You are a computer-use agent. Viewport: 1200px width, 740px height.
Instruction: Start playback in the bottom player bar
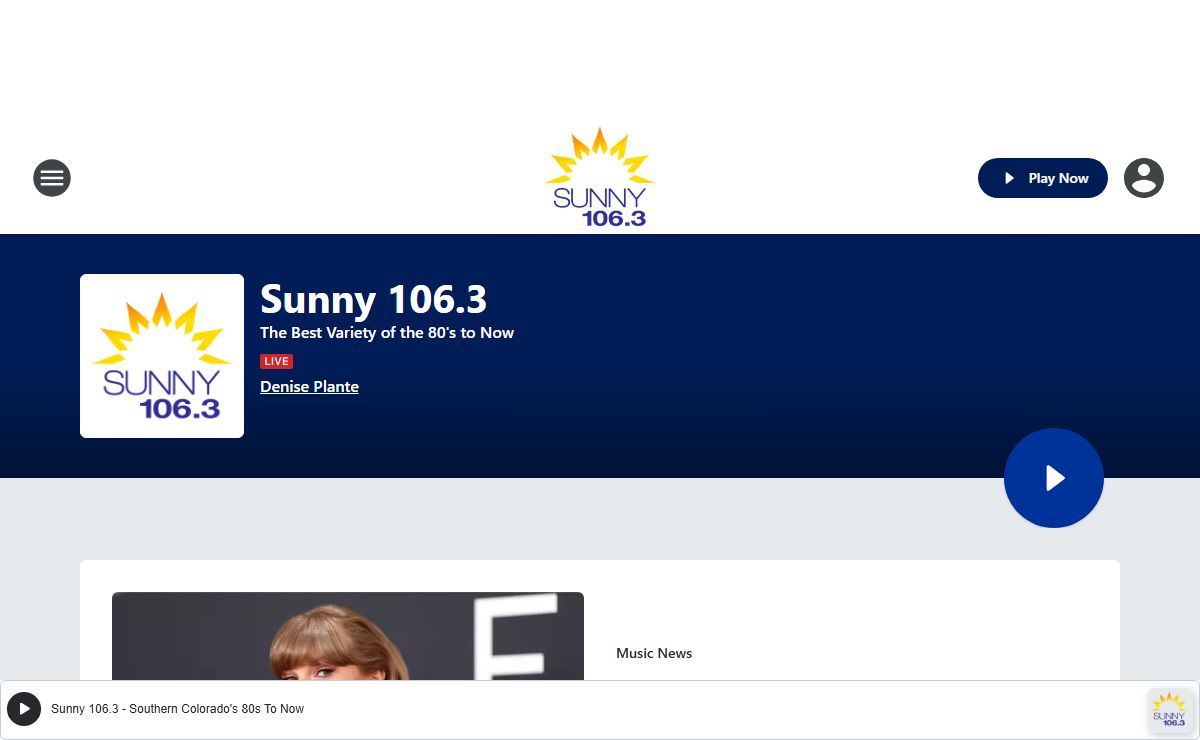24,709
